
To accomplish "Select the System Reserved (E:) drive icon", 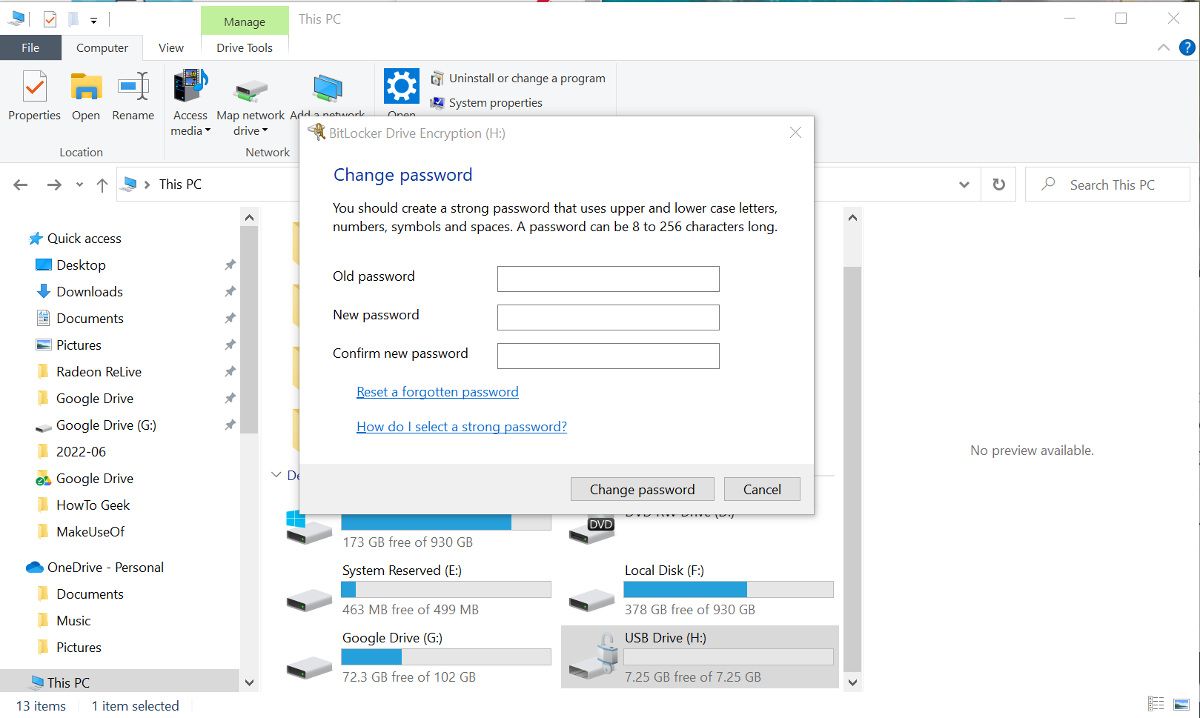I will click(x=309, y=599).
